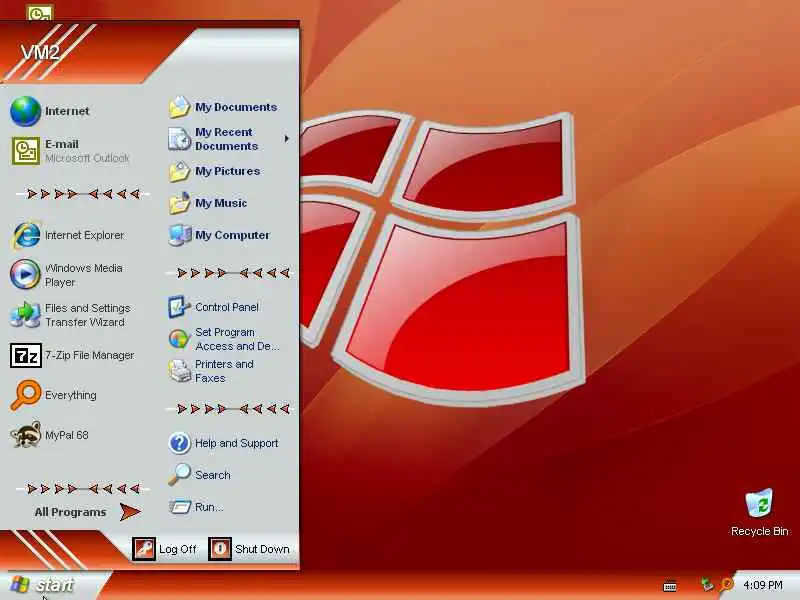Click the Log Off key icon
Image resolution: width=800 pixels, height=600 pixels.
144,549
